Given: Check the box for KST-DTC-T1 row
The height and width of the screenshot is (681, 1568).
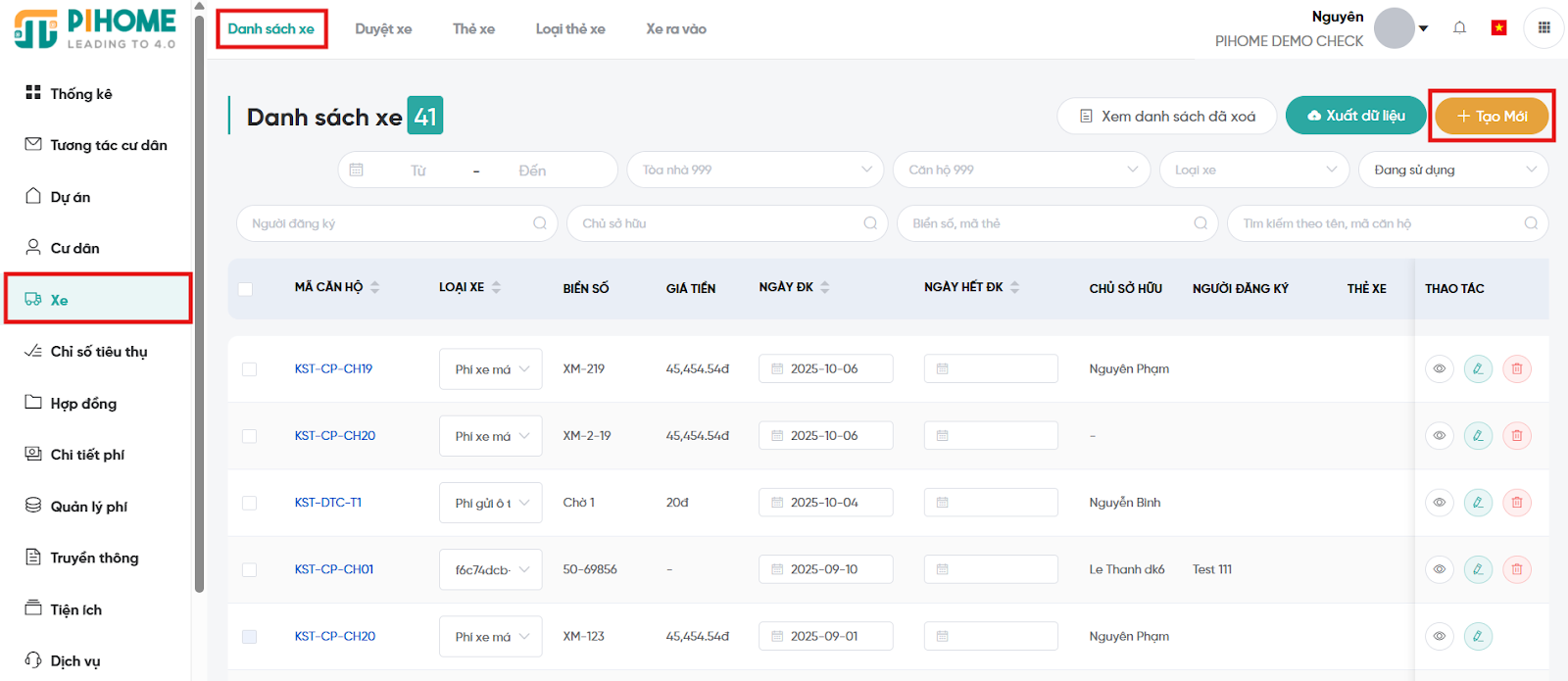Looking at the screenshot, I should click(250, 503).
